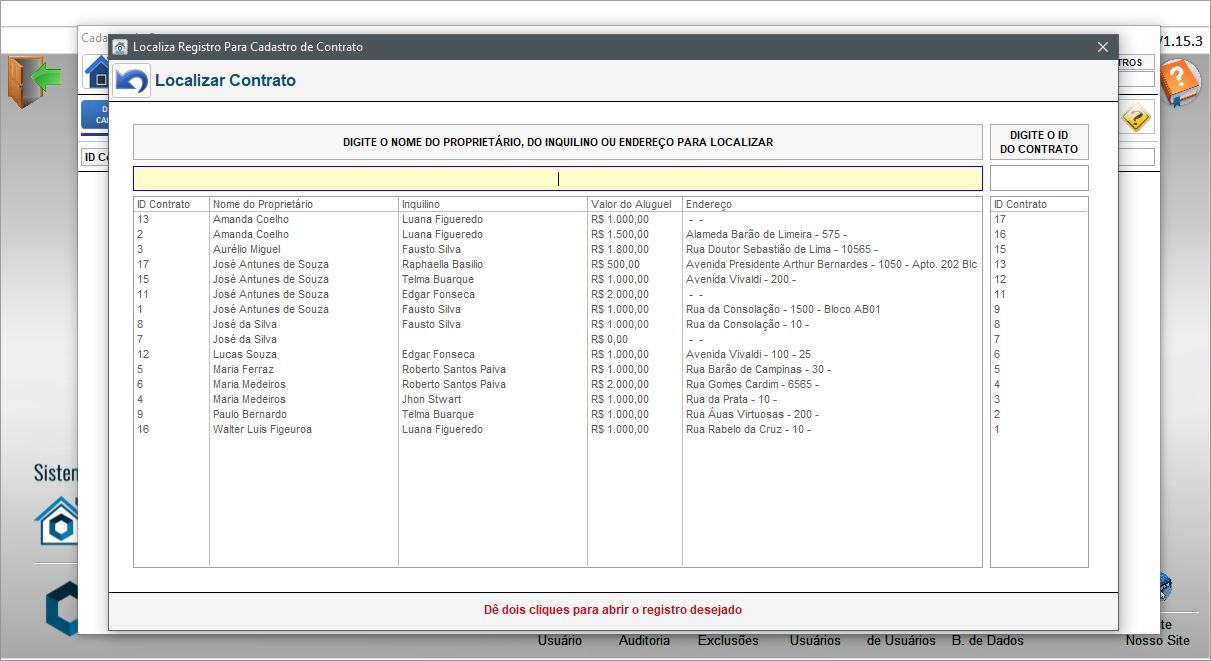The image size is (1211, 661).
Task: Select the Aurélio Miguel contract row
Action: click(246, 249)
